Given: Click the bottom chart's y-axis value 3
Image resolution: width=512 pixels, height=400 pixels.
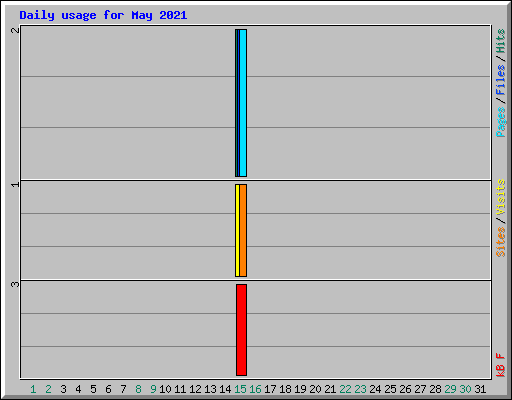Looking at the screenshot, I should pos(15,284).
